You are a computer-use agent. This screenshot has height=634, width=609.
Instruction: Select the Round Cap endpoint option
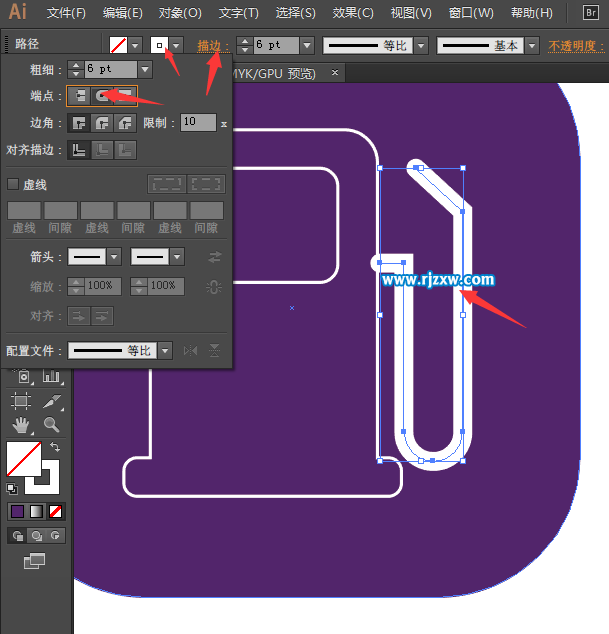coord(102,96)
